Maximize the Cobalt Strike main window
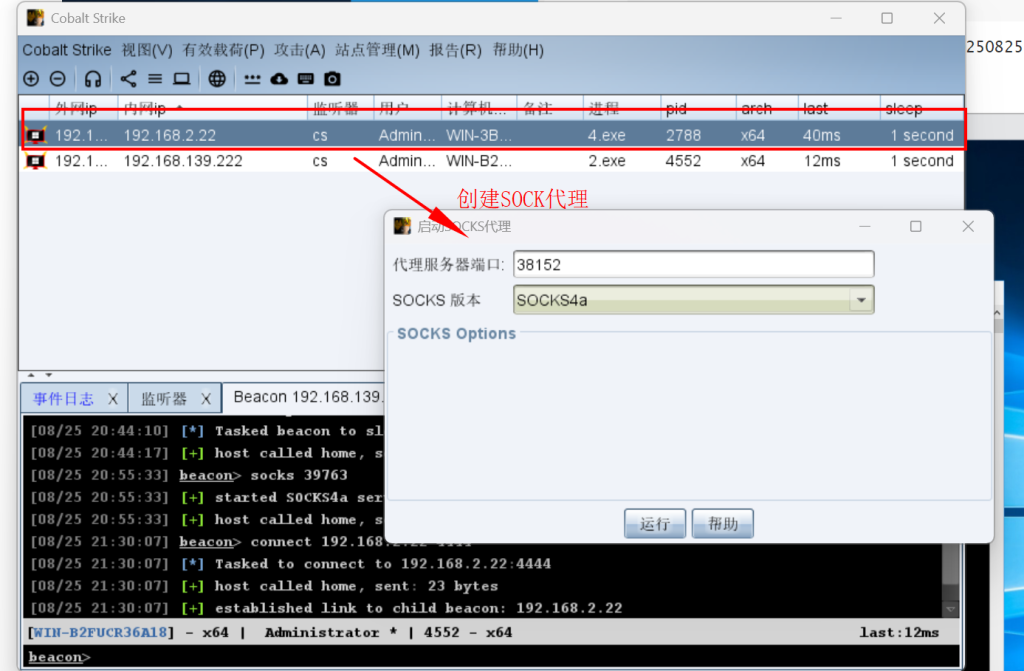1024x671 pixels. (x=887, y=18)
